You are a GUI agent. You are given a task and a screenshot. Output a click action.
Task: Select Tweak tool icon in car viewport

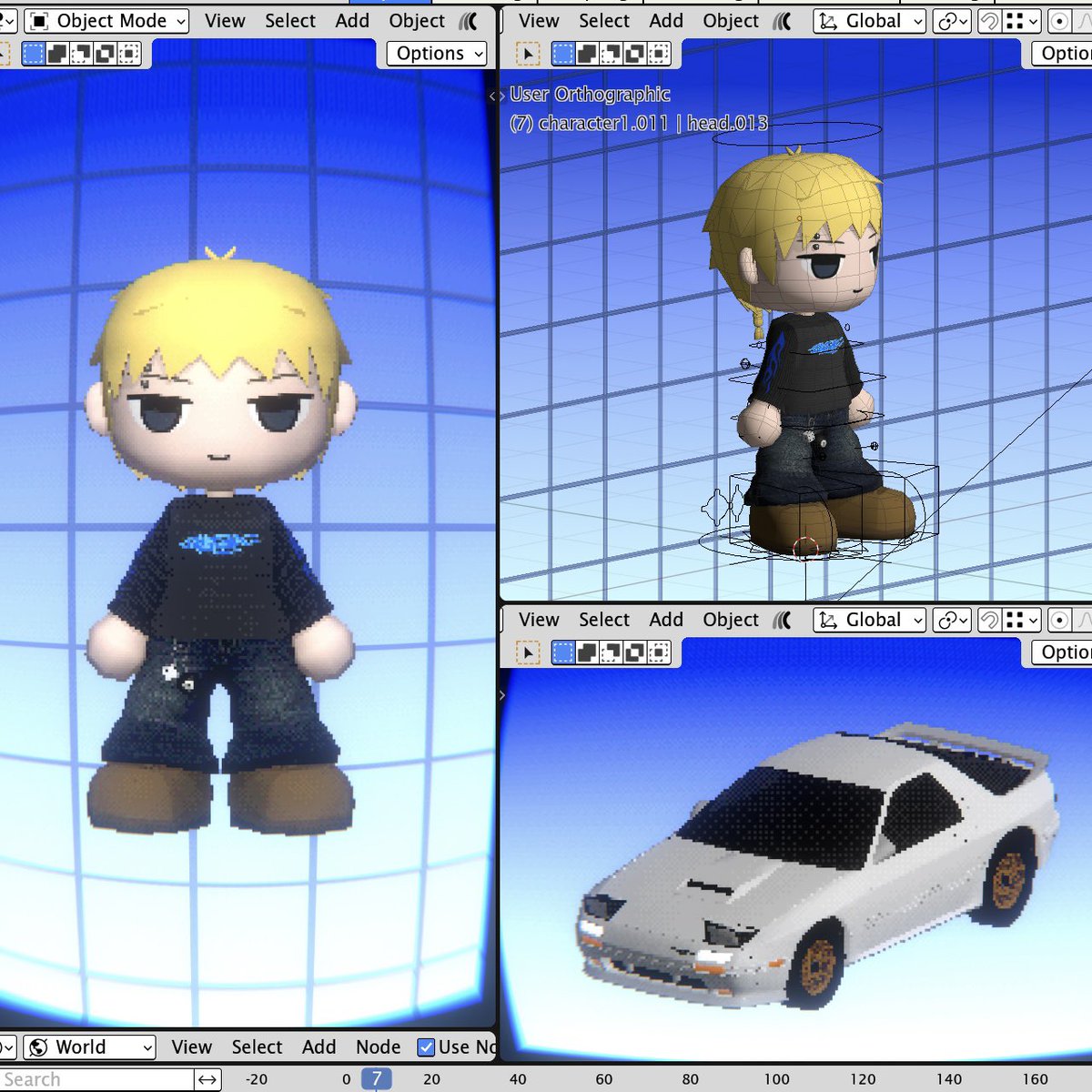[x=528, y=652]
